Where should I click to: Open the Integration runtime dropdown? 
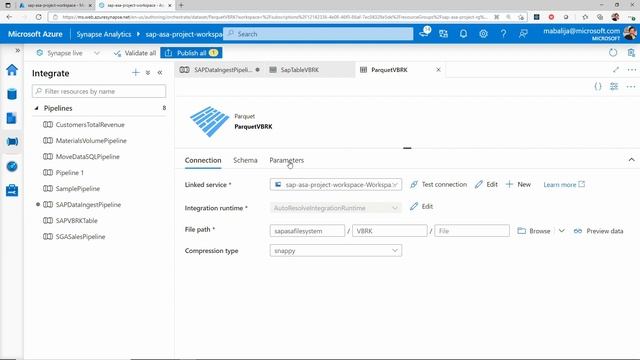(x=336, y=208)
